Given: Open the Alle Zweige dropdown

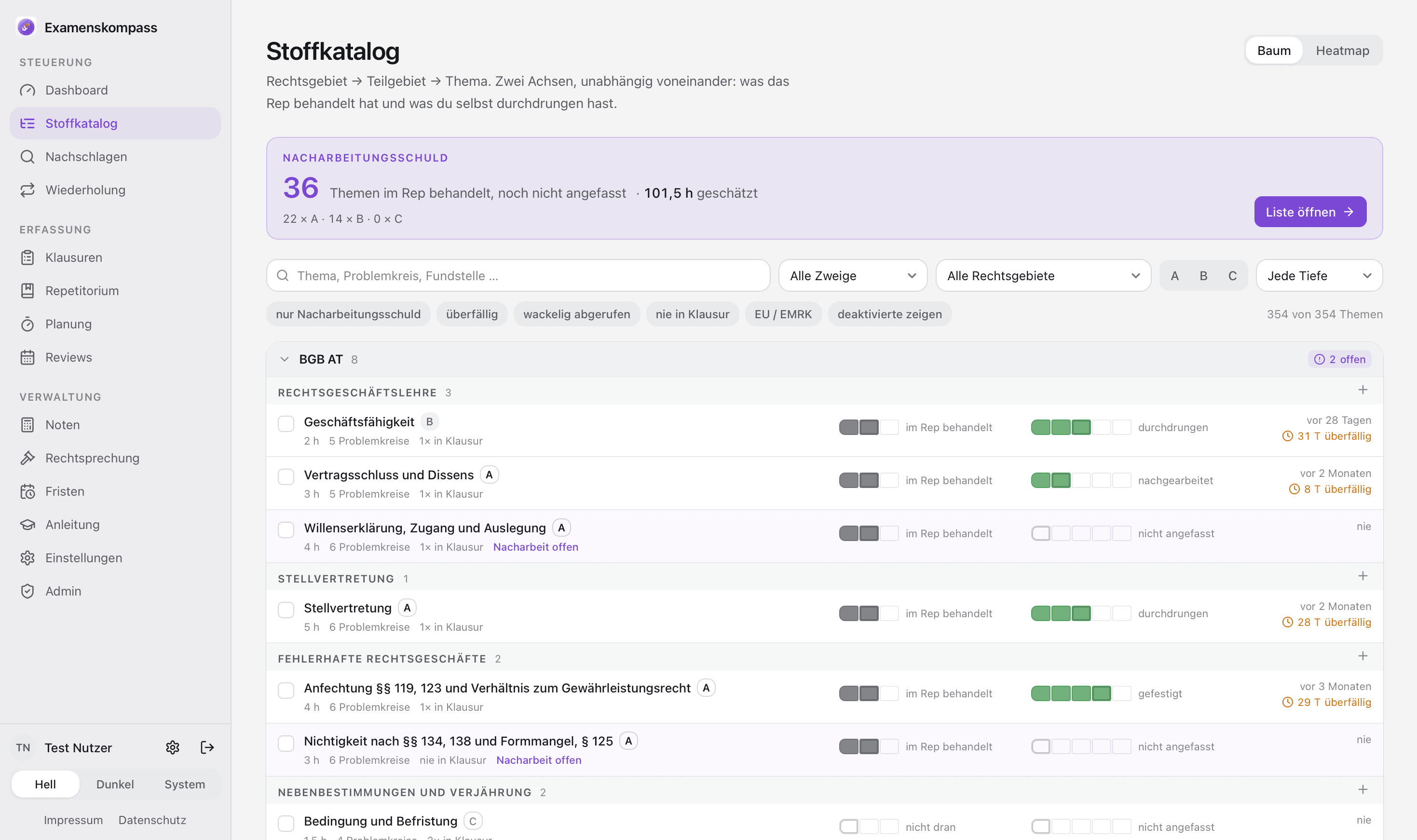Looking at the screenshot, I should [853, 276].
